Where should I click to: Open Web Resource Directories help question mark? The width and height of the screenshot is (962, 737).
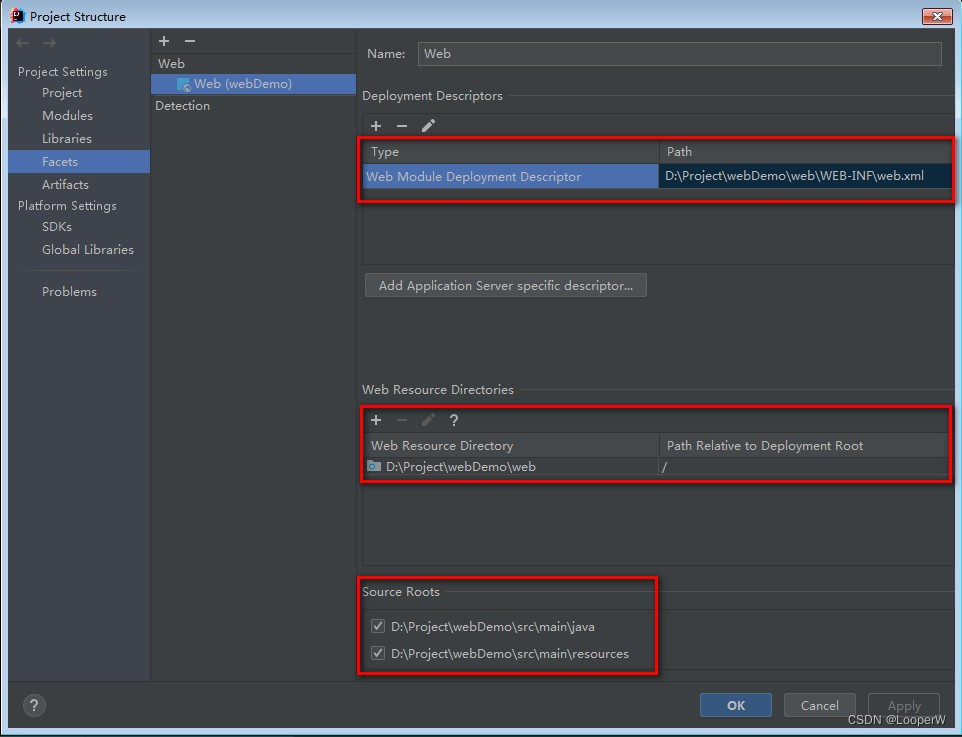tap(454, 420)
